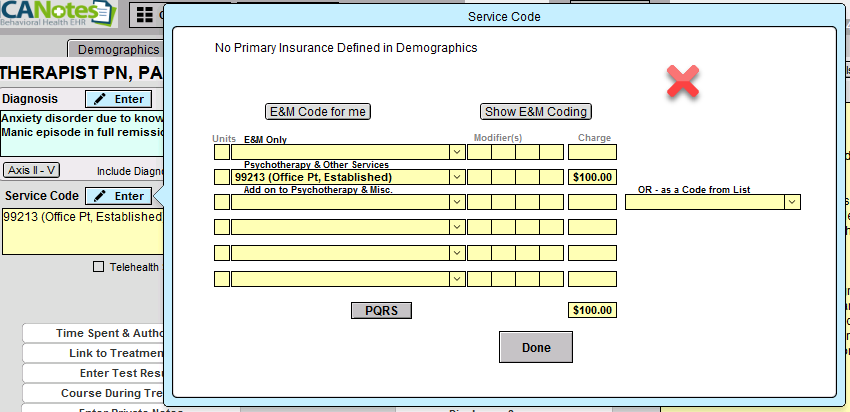The height and width of the screenshot is (412, 850).
Task: Click the $100.00 charge field on 99213 row
Action: tap(592, 177)
